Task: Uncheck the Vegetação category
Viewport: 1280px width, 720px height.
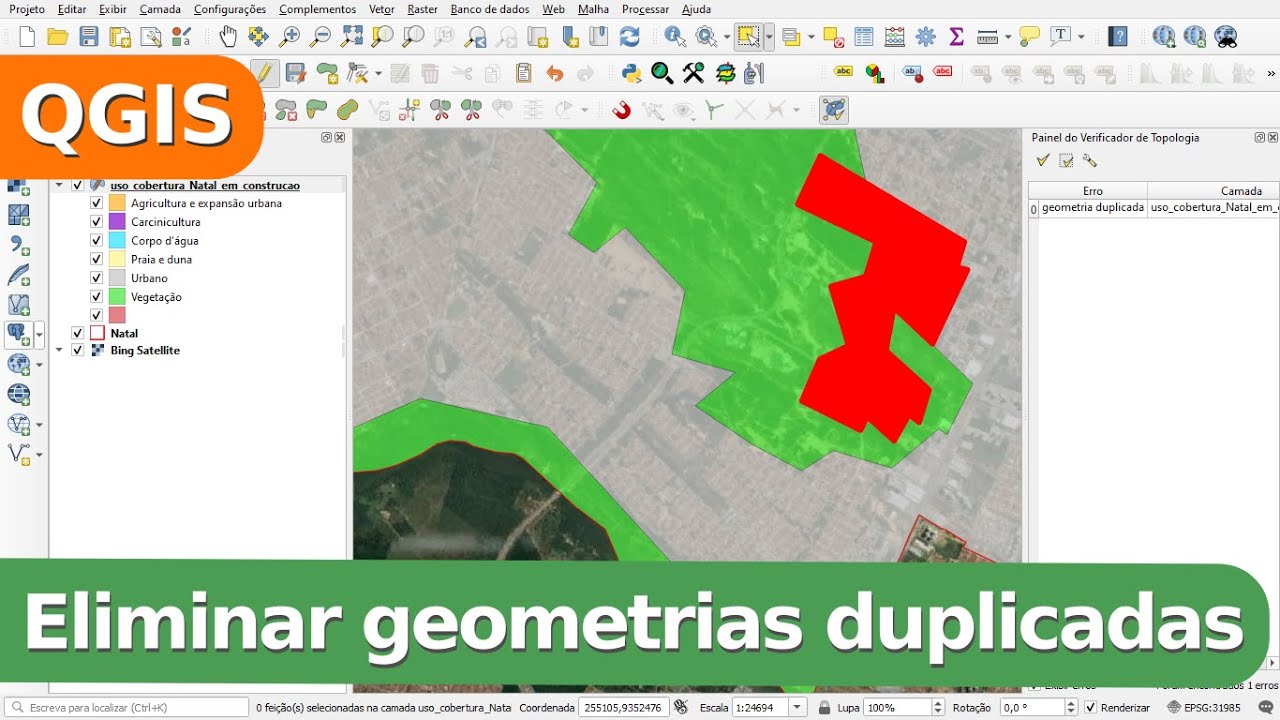Action: [96, 297]
